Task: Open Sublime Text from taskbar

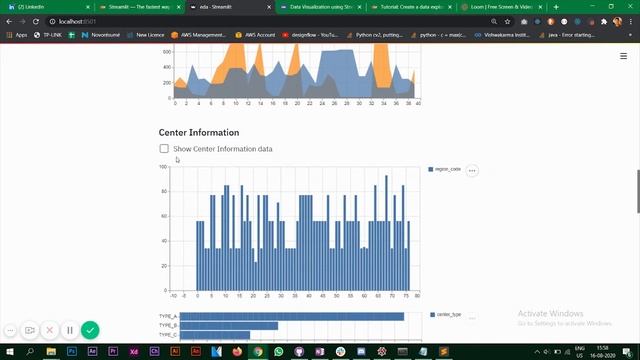Action: point(444,351)
